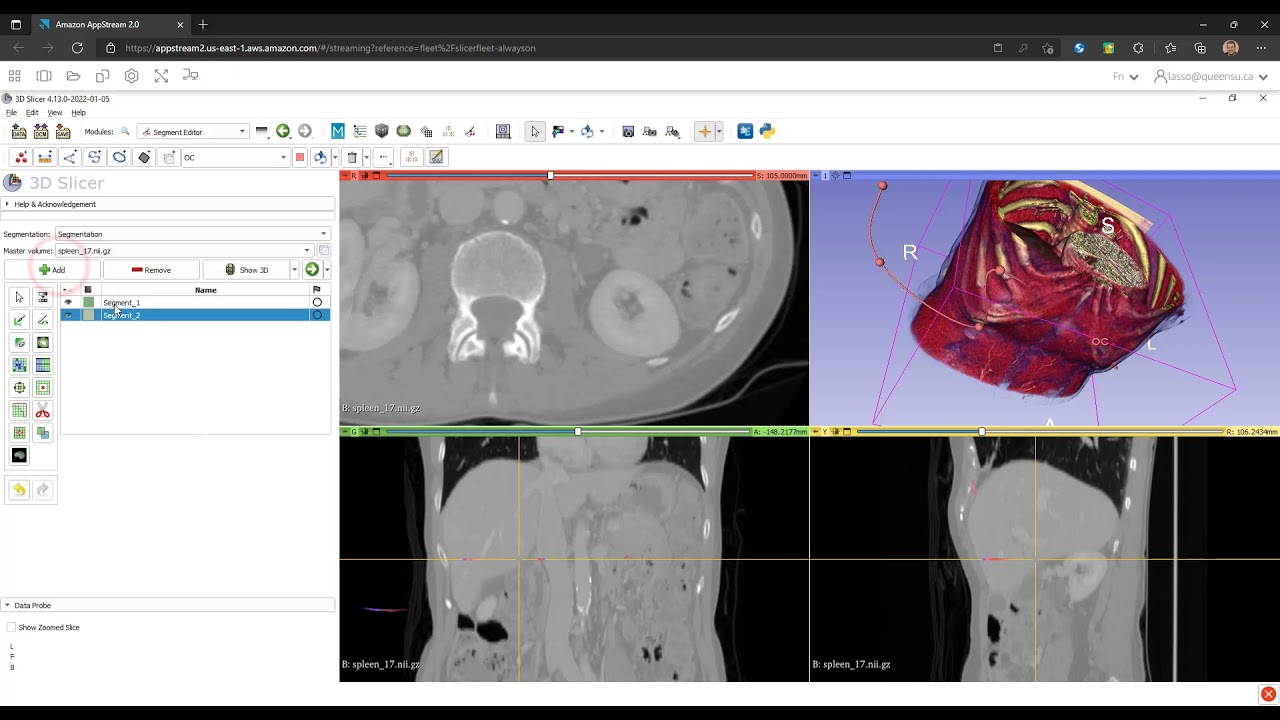Toggle the red slice view pin icon
Screen dimensions: 1280x720
(344, 176)
